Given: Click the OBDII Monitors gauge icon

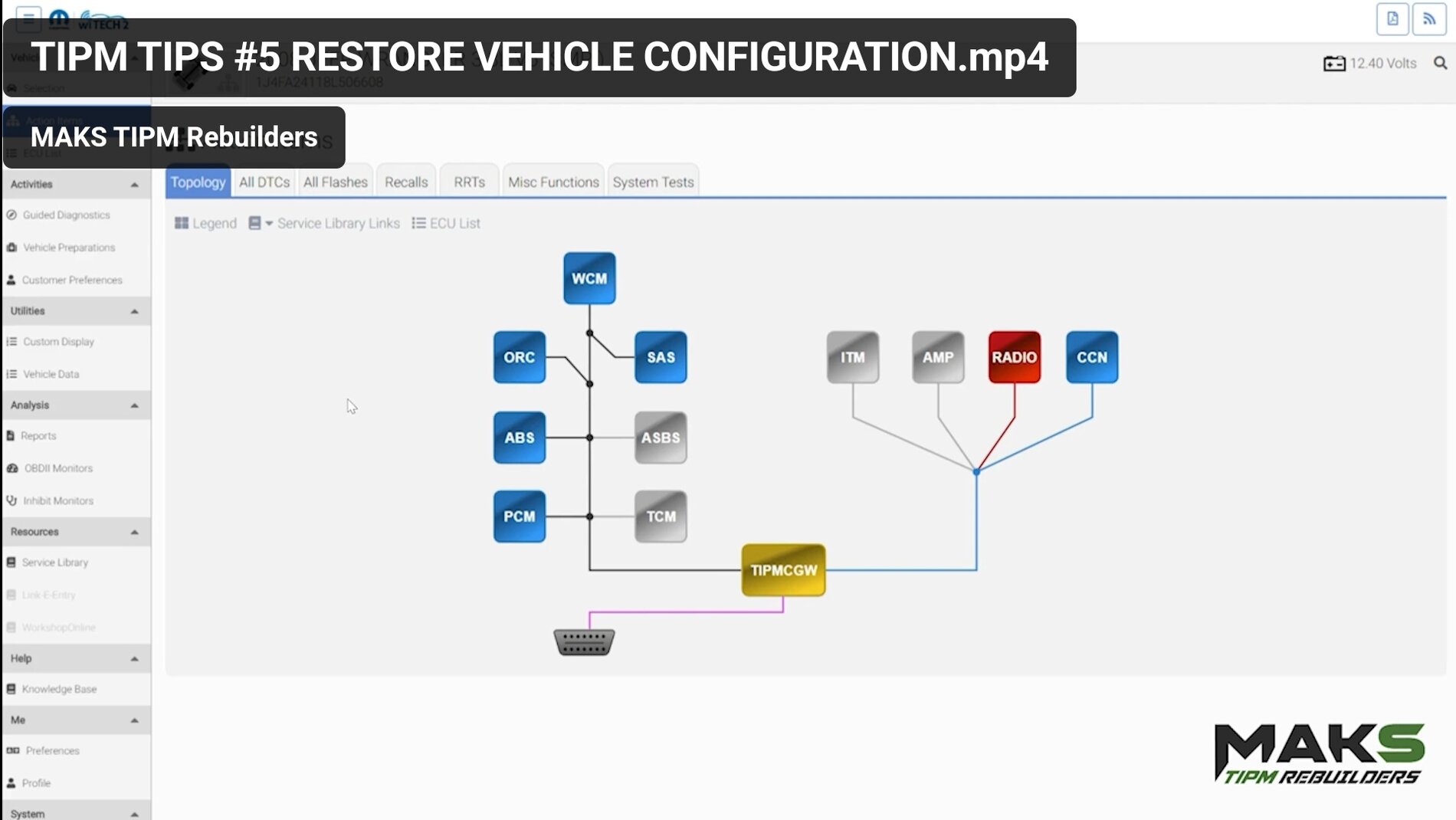Looking at the screenshot, I should (12, 468).
